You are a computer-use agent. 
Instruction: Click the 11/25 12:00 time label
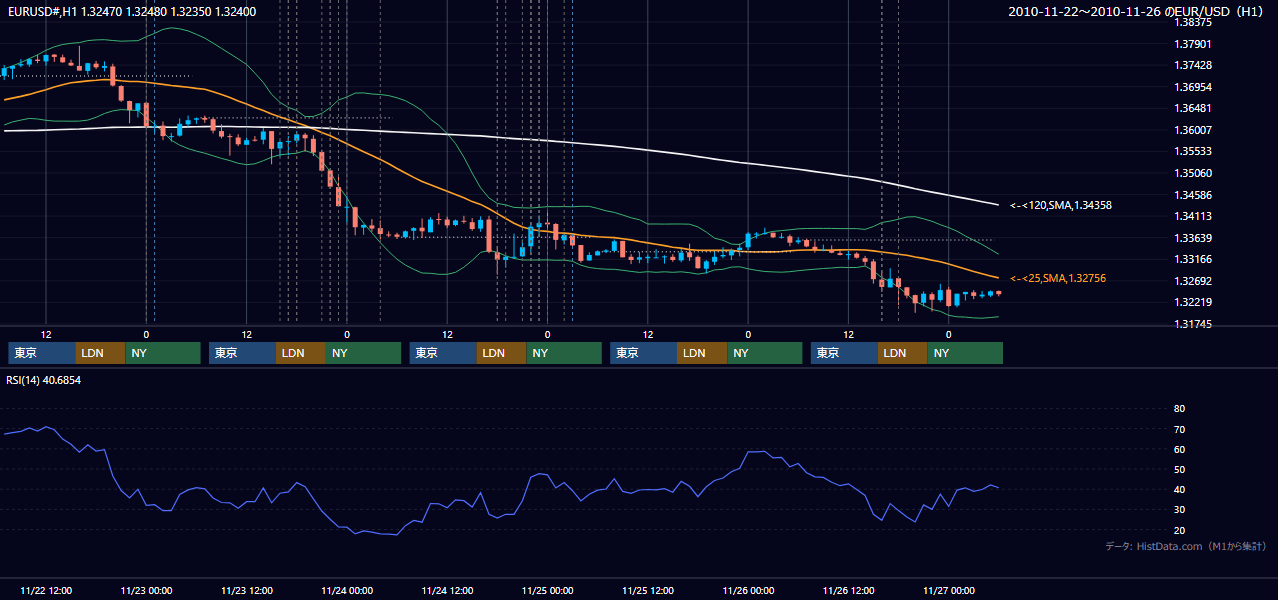click(648, 590)
